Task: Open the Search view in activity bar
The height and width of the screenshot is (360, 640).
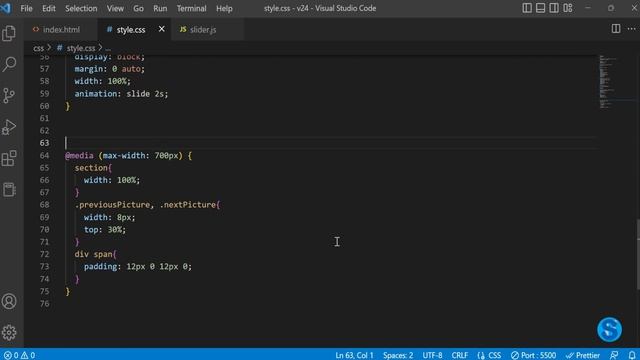Action: point(9,64)
